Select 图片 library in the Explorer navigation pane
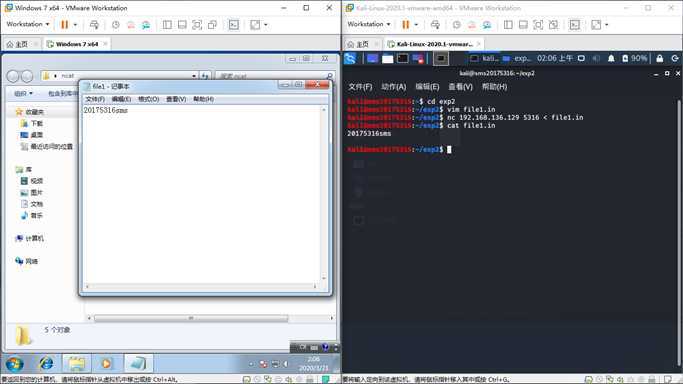 click(x=32, y=192)
